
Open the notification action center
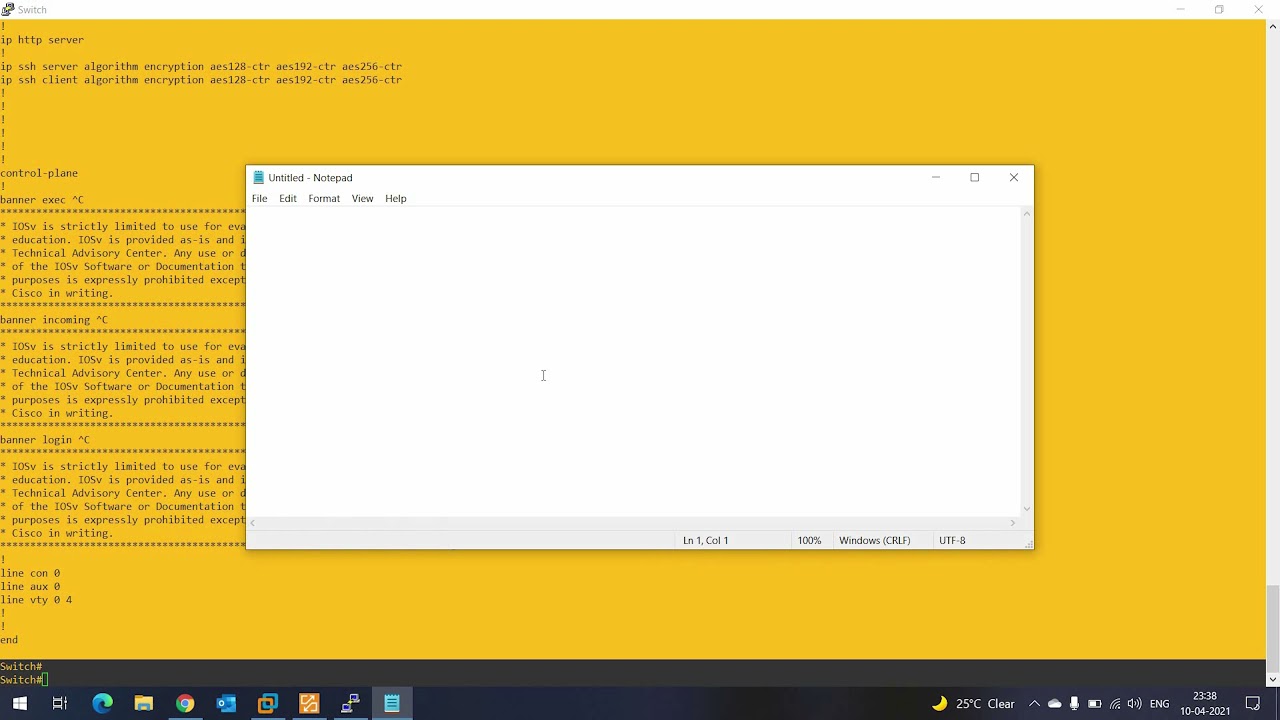pos(1253,704)
